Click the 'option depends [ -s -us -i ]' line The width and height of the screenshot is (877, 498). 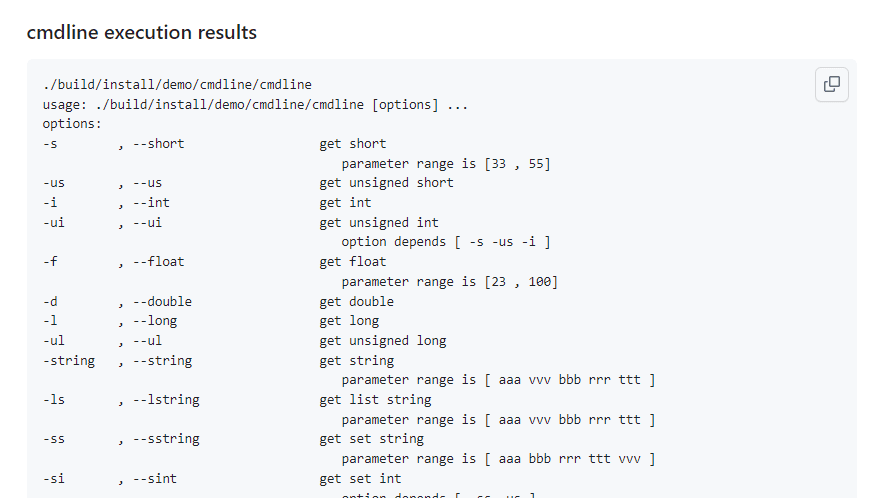coord(446,242)
